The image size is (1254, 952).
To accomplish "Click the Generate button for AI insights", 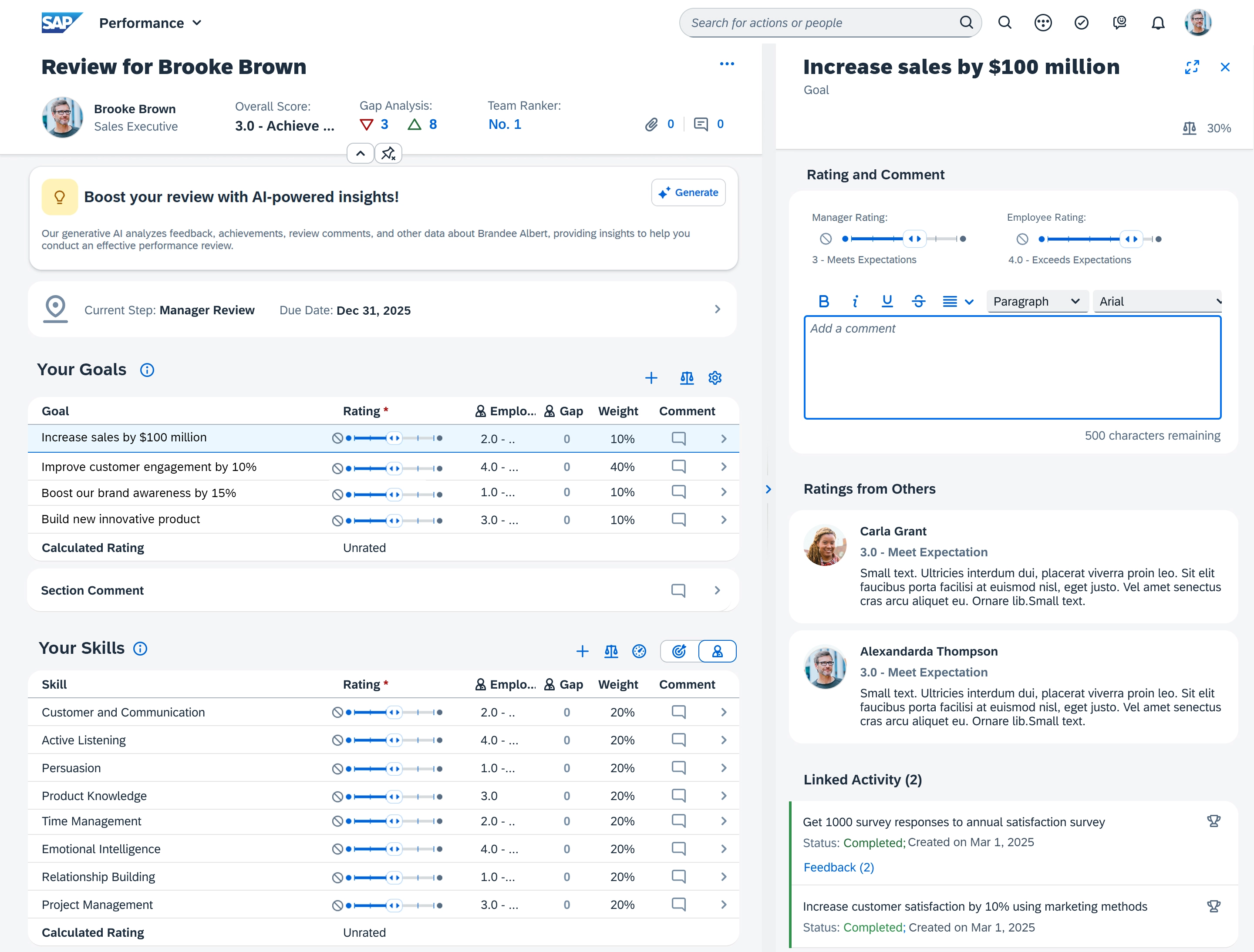I will pyautogui.click(x=688, y=192).
